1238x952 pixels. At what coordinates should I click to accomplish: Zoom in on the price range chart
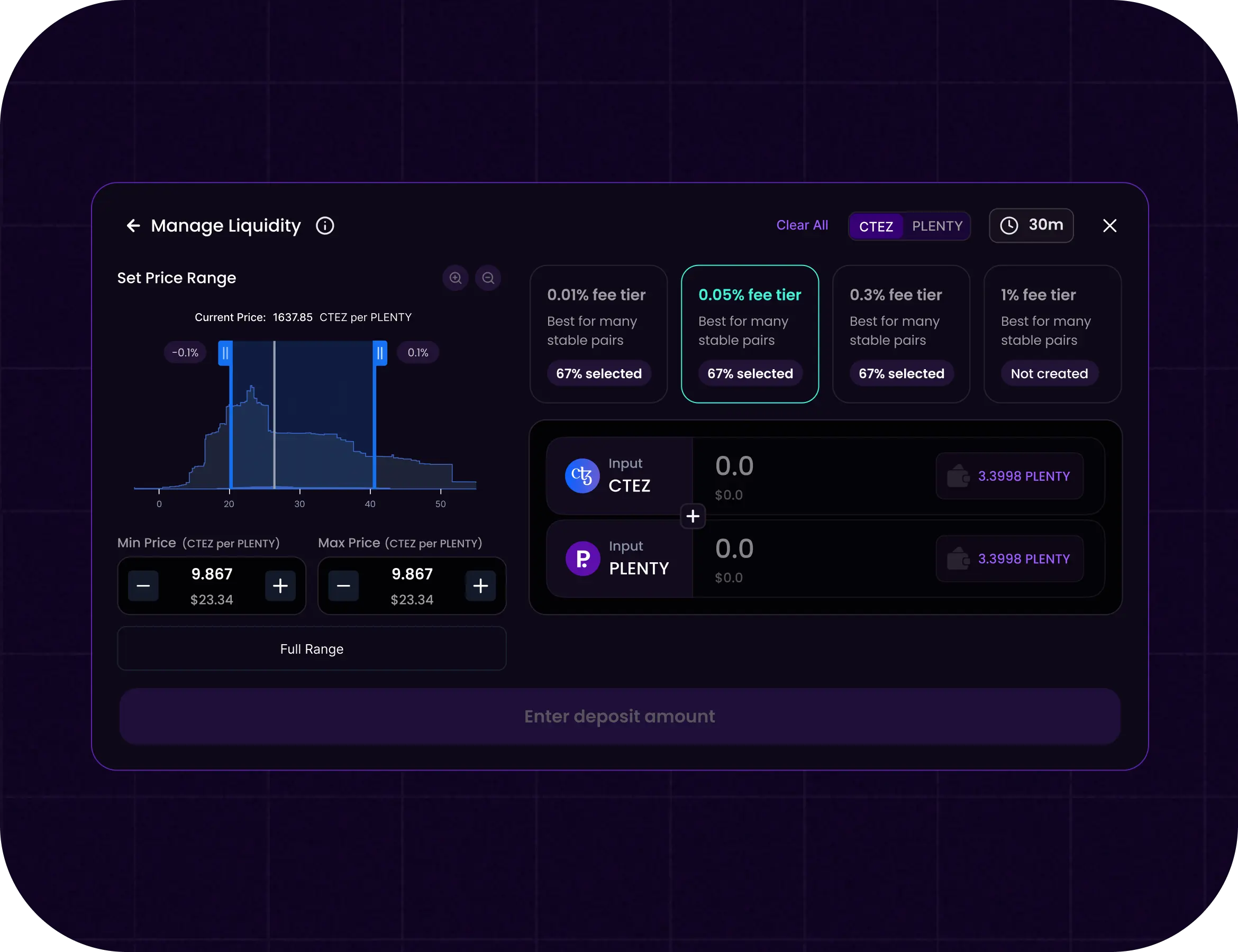click(455, 278)
